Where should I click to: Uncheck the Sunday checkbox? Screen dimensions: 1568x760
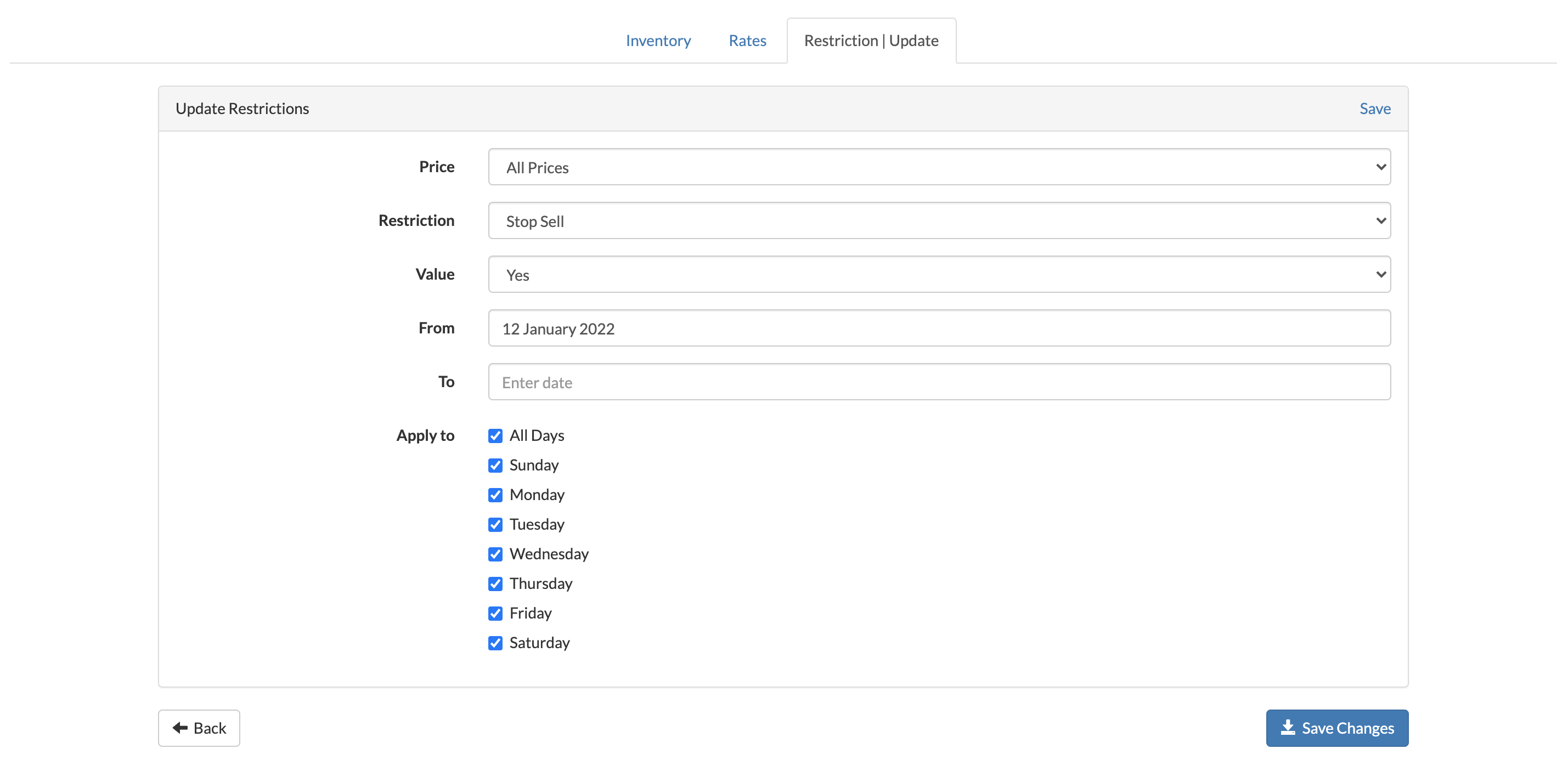coord(495,466)
